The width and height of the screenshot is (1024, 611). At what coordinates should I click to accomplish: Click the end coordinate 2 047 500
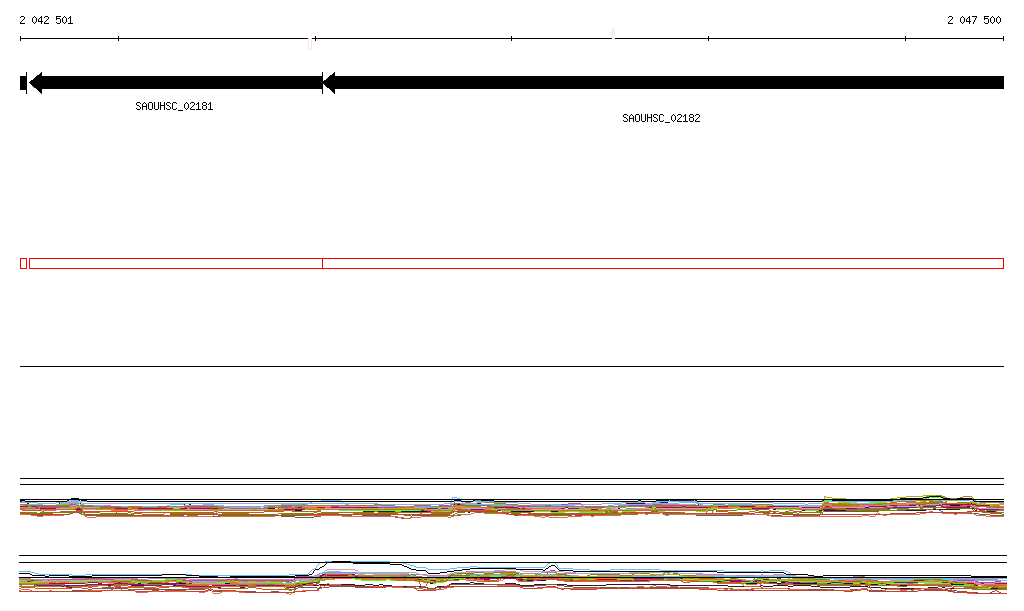[x=974, y=20]
